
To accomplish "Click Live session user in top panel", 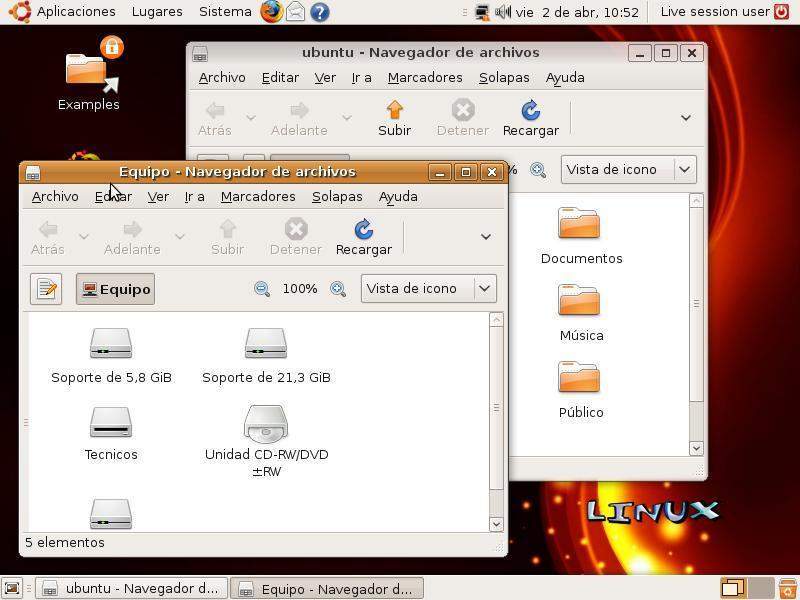I will pos(715,12).
